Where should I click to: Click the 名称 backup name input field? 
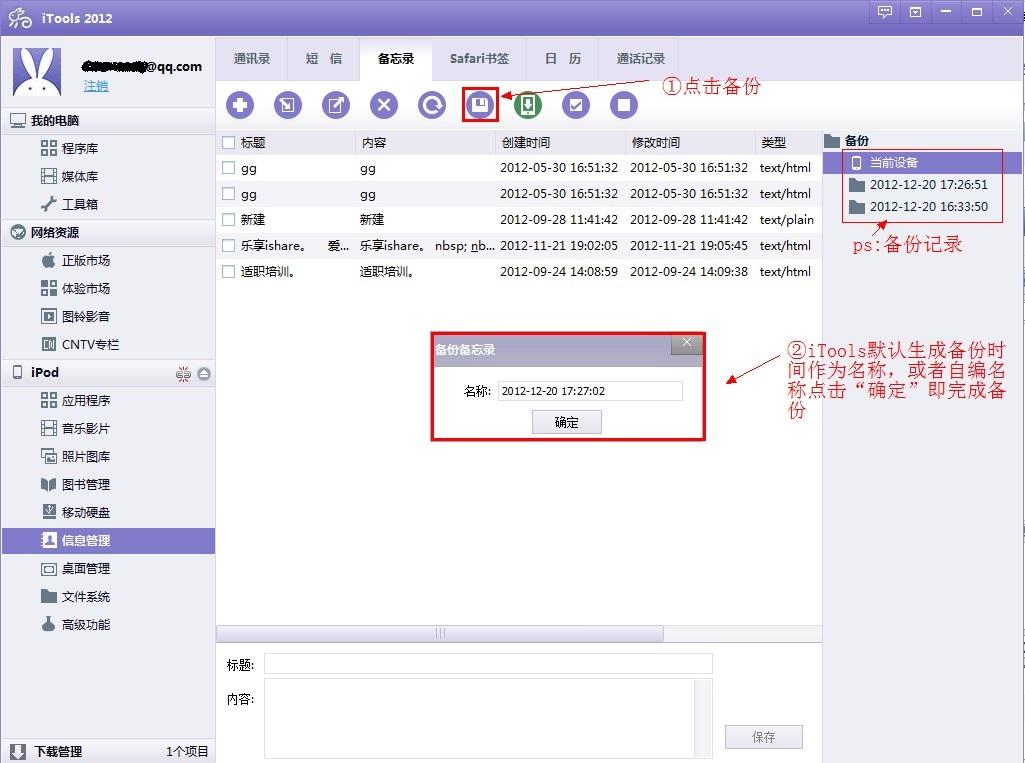[x=590, y=392]
